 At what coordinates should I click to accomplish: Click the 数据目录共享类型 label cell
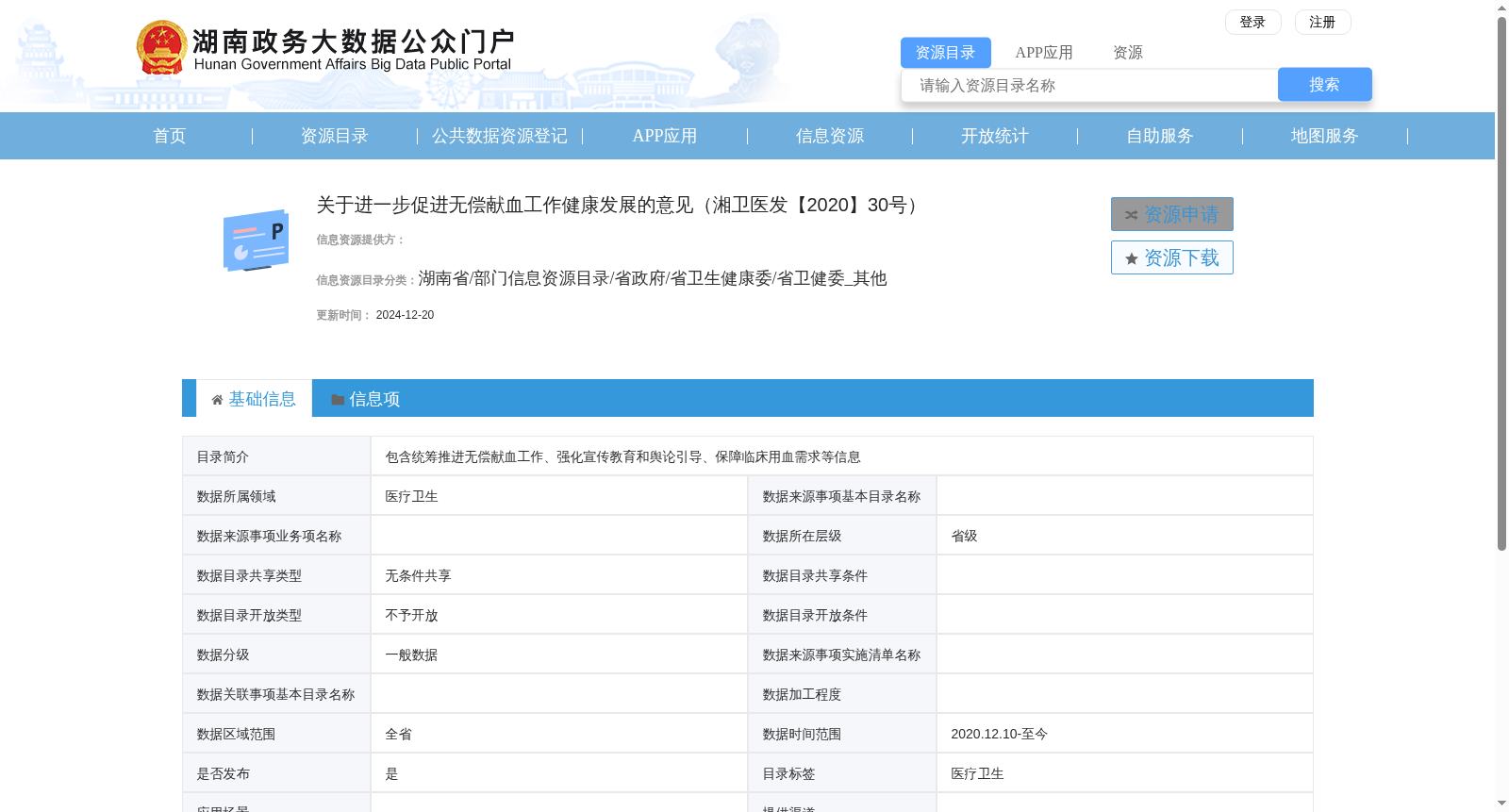tap(276, 575)
